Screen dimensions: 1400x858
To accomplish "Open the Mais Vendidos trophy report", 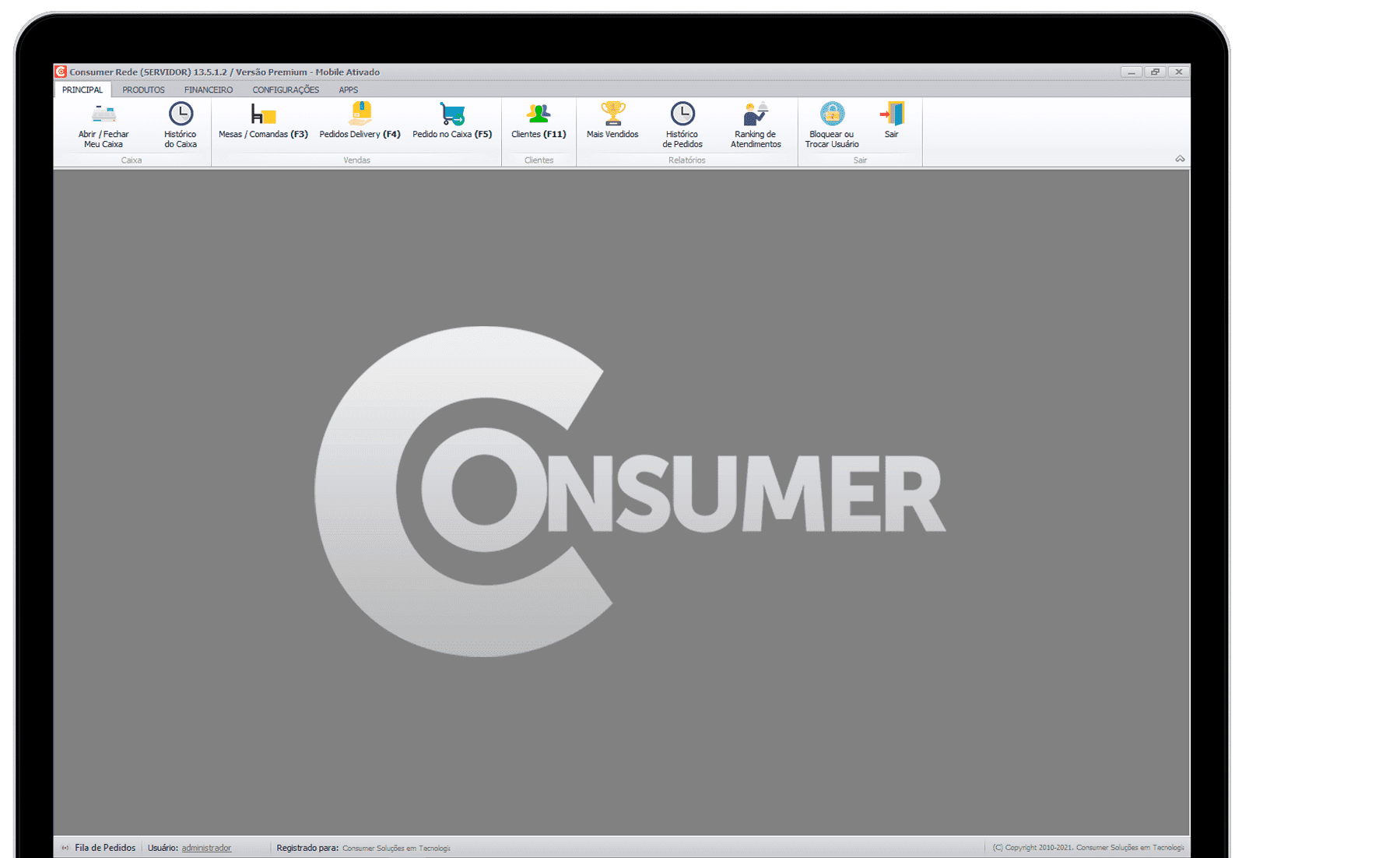I will (612, 121).
